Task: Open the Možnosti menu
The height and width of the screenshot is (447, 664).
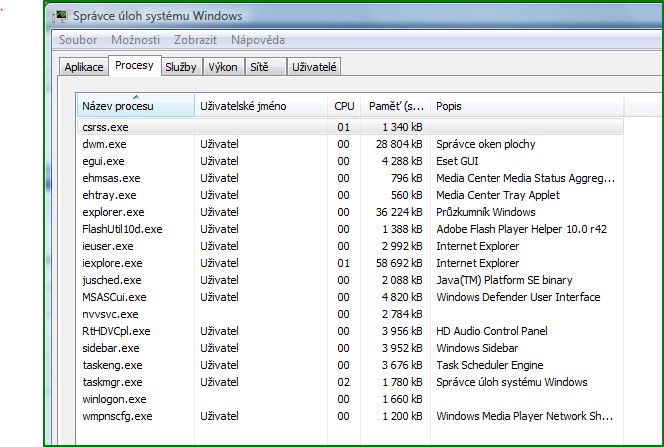Action: click(x=138, y=40)
